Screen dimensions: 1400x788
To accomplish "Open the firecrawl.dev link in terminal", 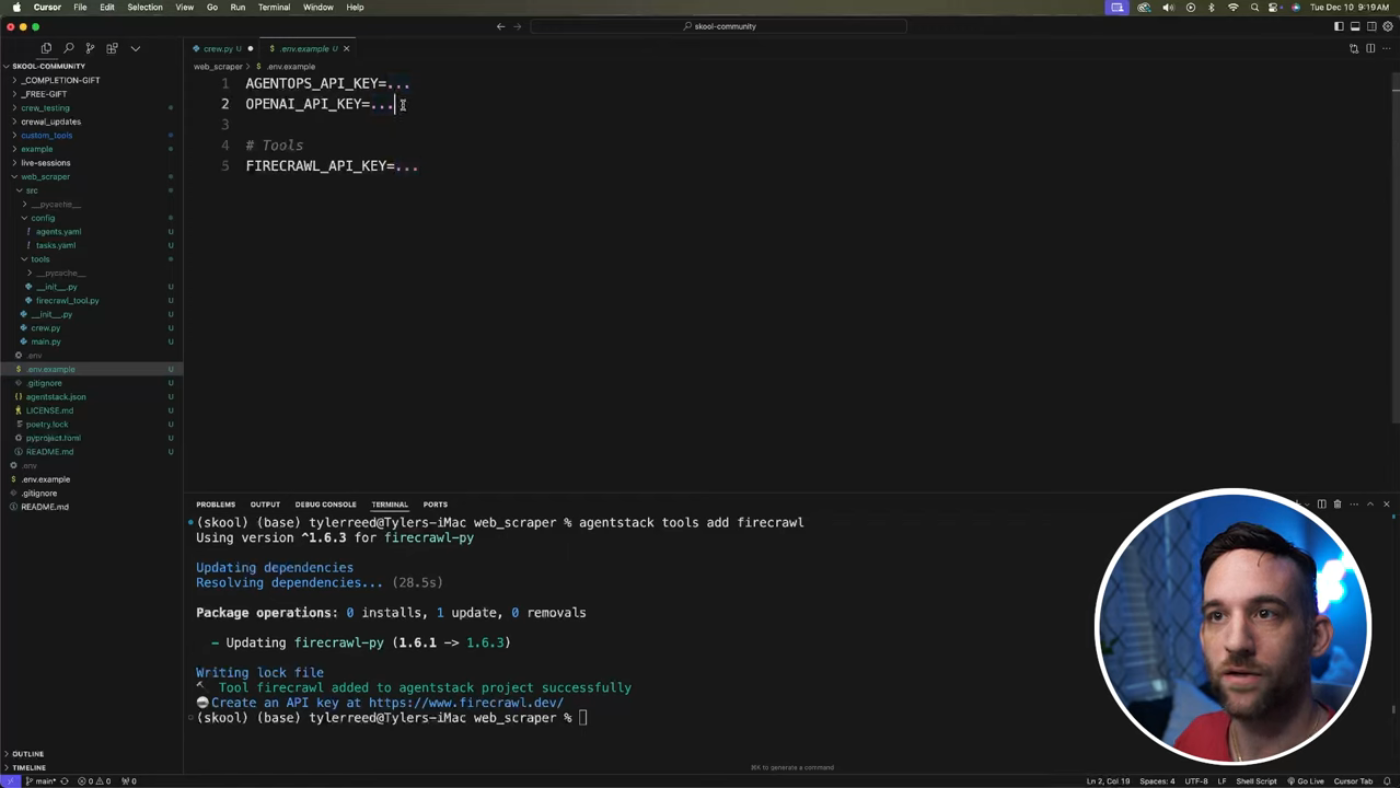I will tap(466, 703).
